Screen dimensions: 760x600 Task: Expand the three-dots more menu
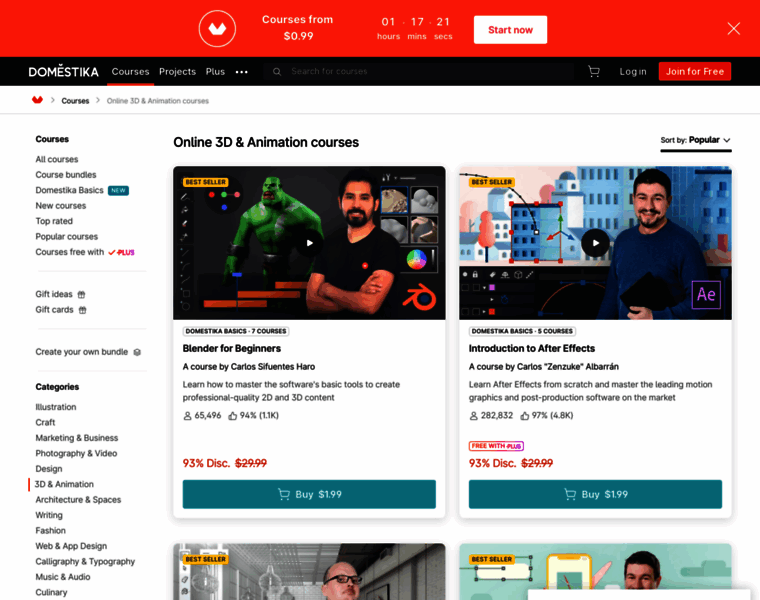pyautogui.click(x=241, y=72)
